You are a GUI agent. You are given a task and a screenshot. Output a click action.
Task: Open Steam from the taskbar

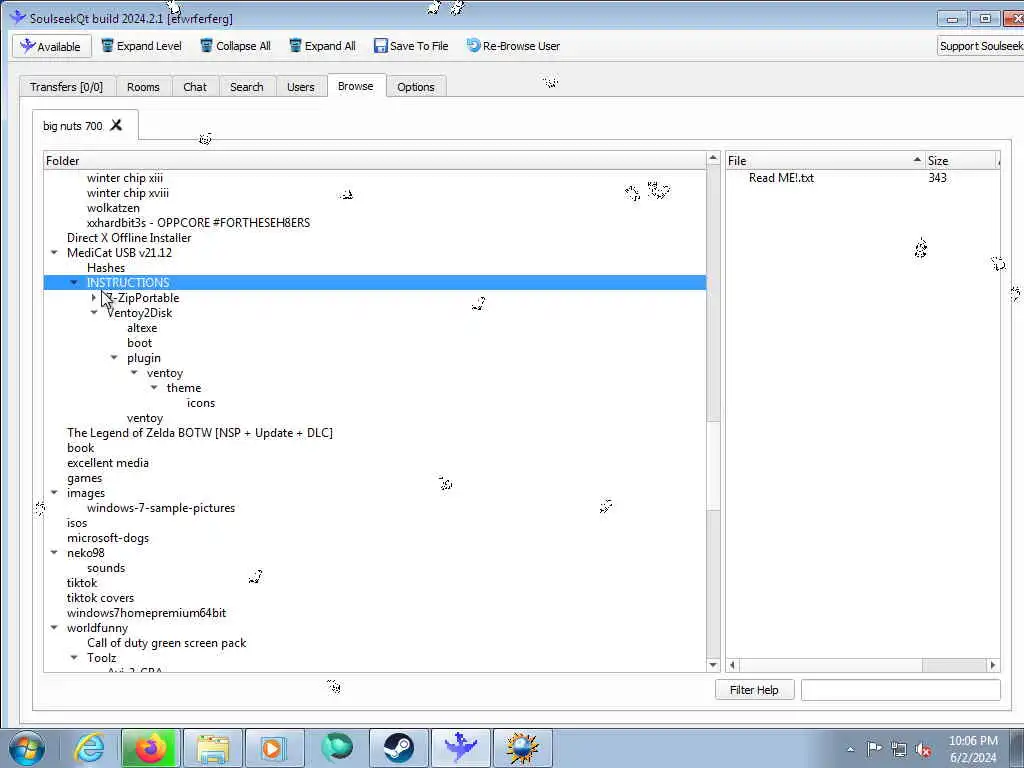[398, 748]
